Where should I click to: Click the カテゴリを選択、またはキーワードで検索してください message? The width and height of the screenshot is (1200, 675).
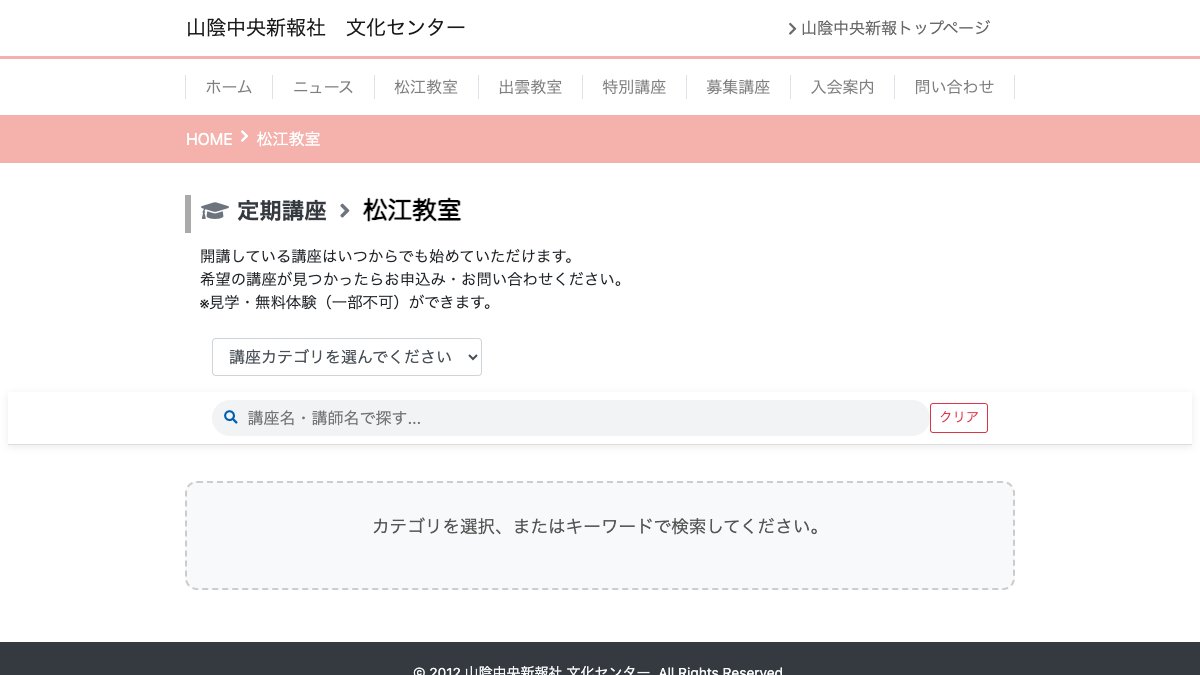coord(600,526)
